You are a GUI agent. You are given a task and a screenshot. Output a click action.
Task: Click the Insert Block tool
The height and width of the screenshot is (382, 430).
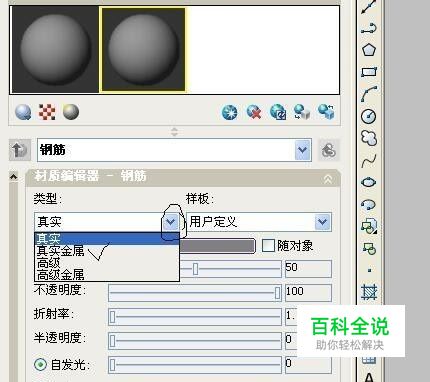coord(369,226)
